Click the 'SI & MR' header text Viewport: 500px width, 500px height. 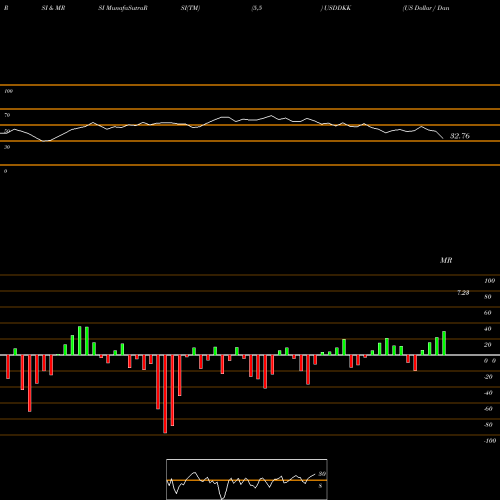pos(53,8)
